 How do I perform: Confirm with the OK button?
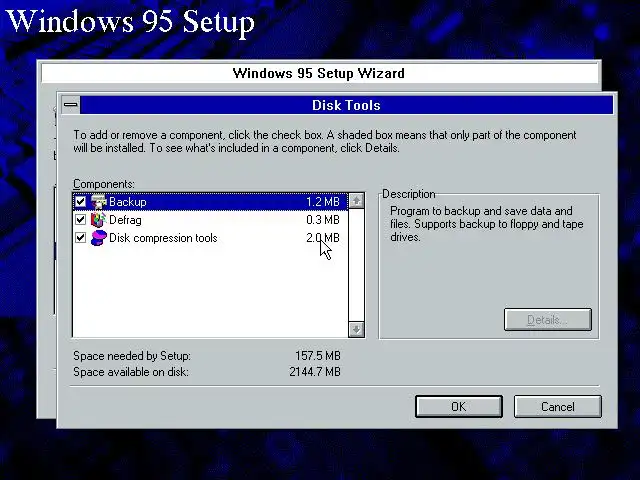pos(458,407)
